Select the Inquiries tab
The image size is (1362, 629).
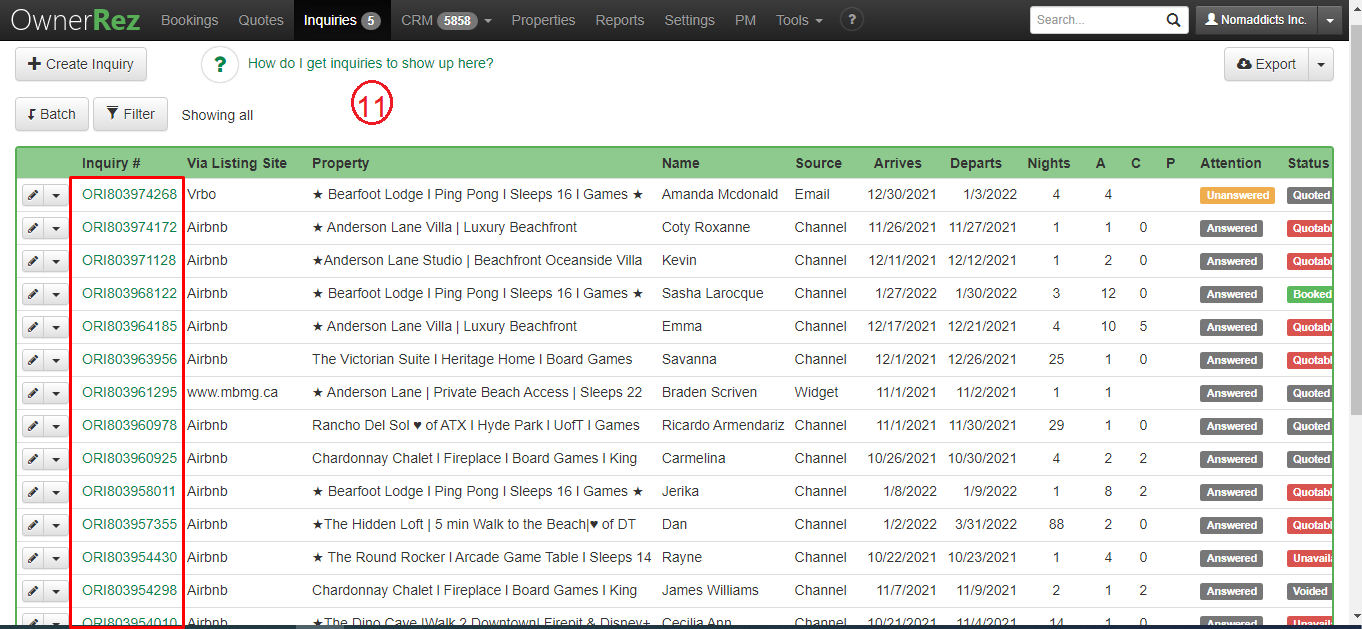coord(342,20)
